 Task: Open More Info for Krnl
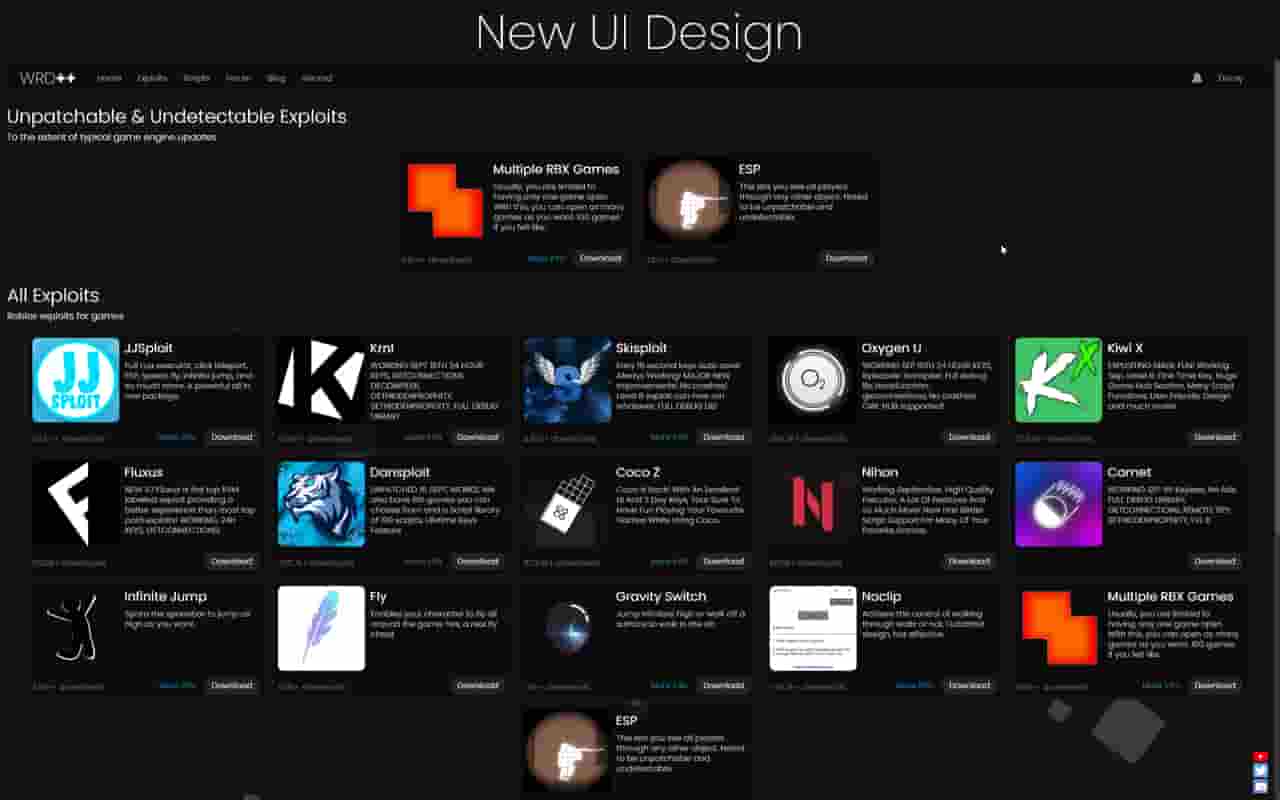click(423, 437)
